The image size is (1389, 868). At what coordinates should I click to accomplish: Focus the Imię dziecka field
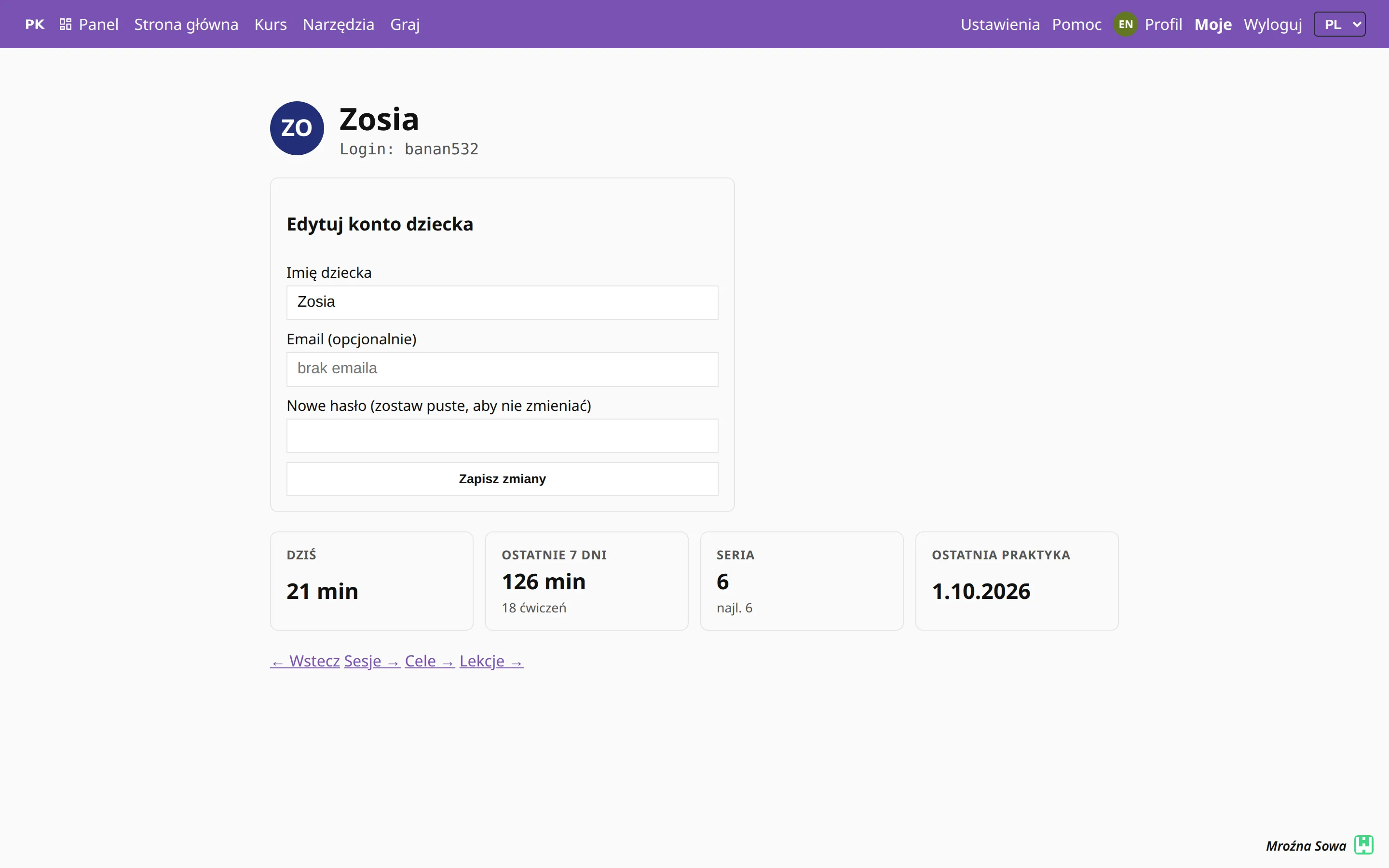click(x=502, y=302)
